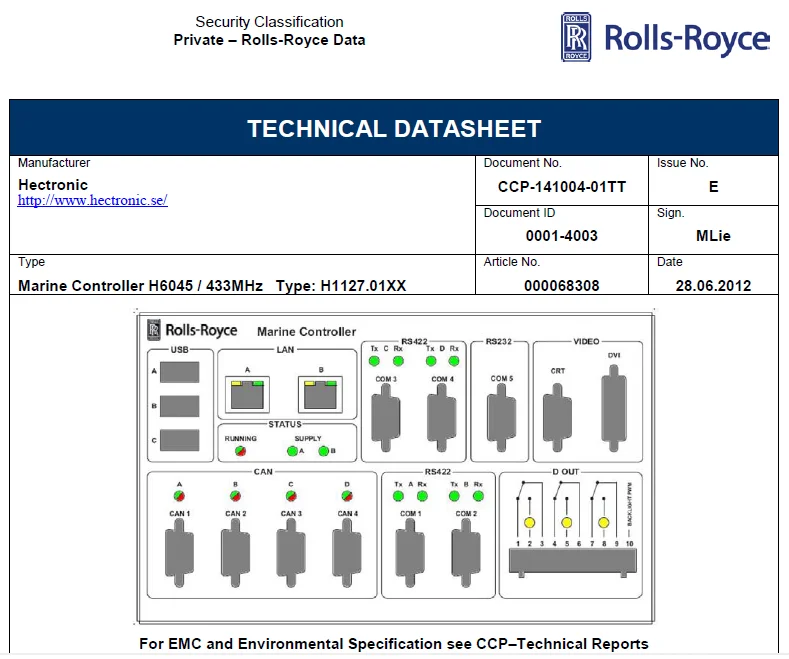Click LAN port B jack

click(321, 394)
